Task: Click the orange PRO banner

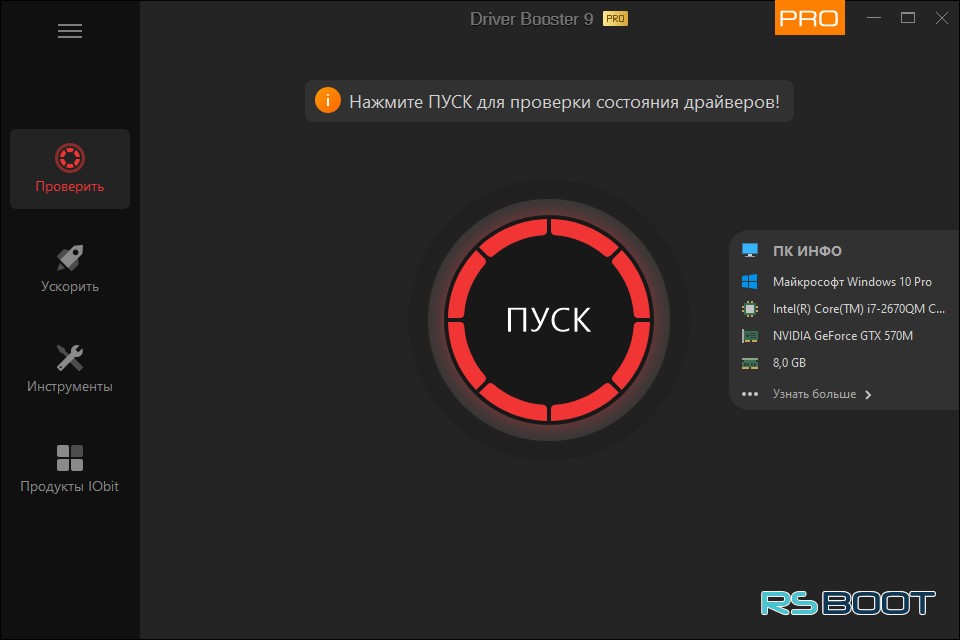Action: pyautogui.click(x=809, y=17)
